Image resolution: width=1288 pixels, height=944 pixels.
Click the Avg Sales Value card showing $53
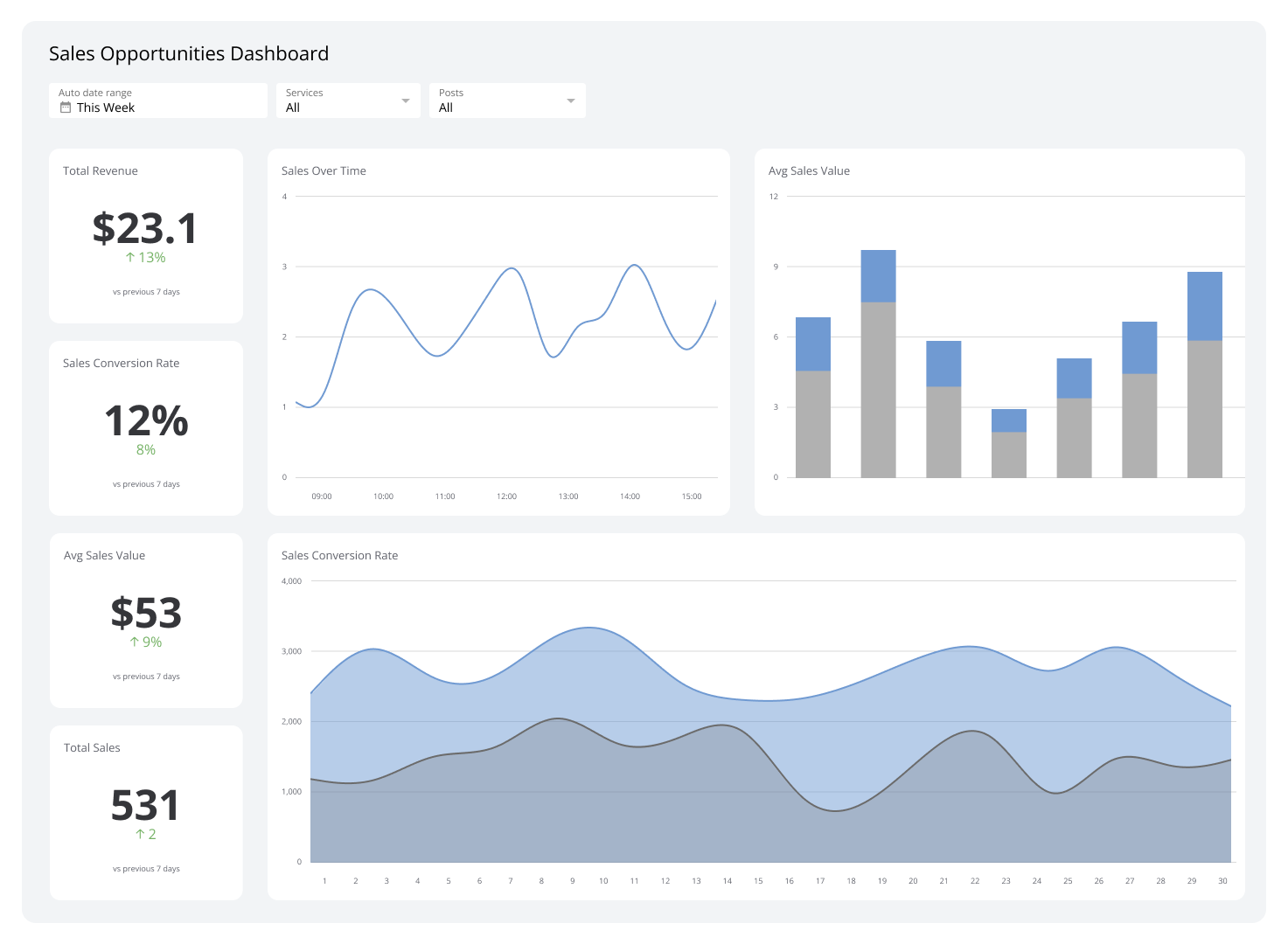point(145,619)
